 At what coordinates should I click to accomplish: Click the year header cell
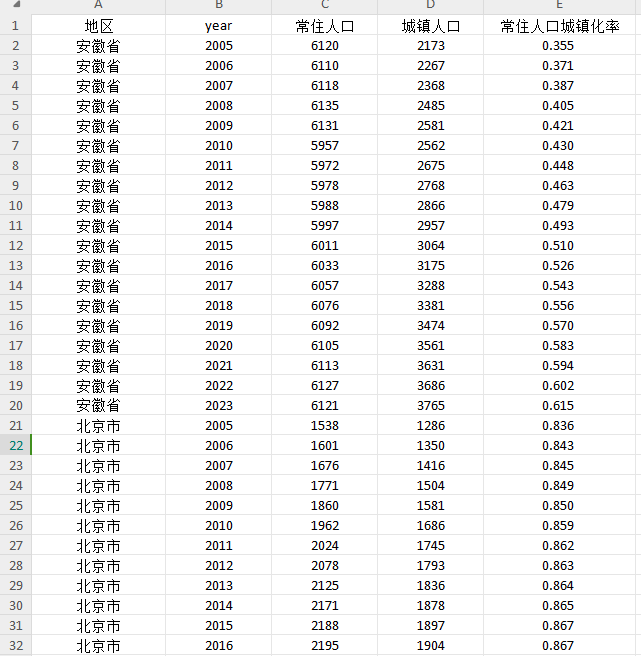pos(218,26)
